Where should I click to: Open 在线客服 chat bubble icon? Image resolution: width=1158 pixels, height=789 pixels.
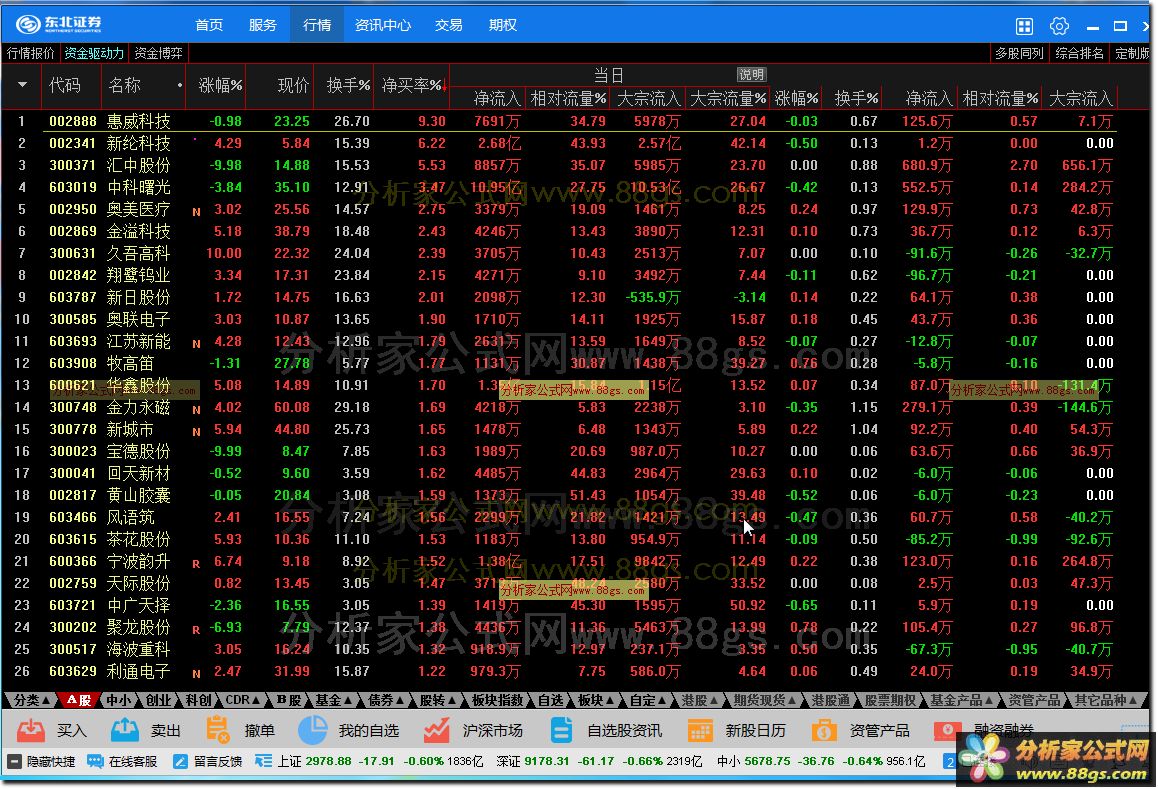95,761
